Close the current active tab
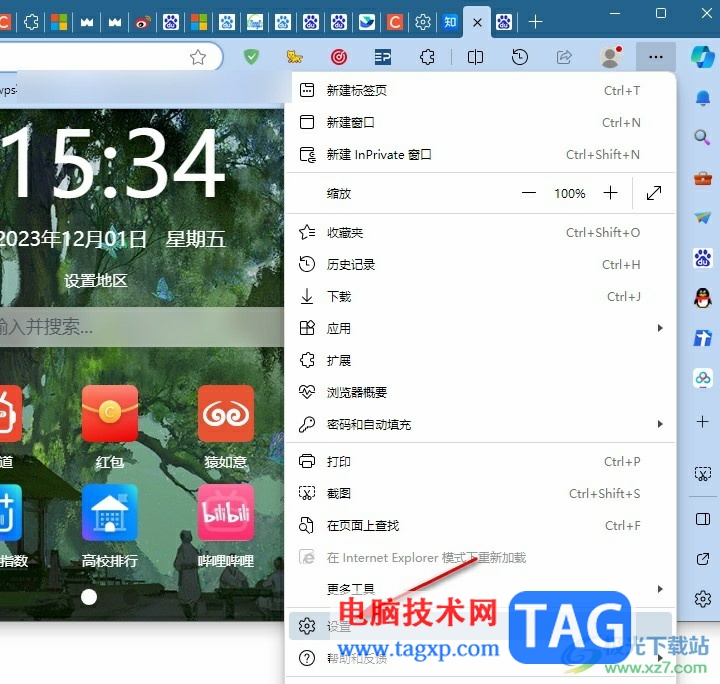Image resolution: width=720 pixels, height=684 pixels. 477,22
